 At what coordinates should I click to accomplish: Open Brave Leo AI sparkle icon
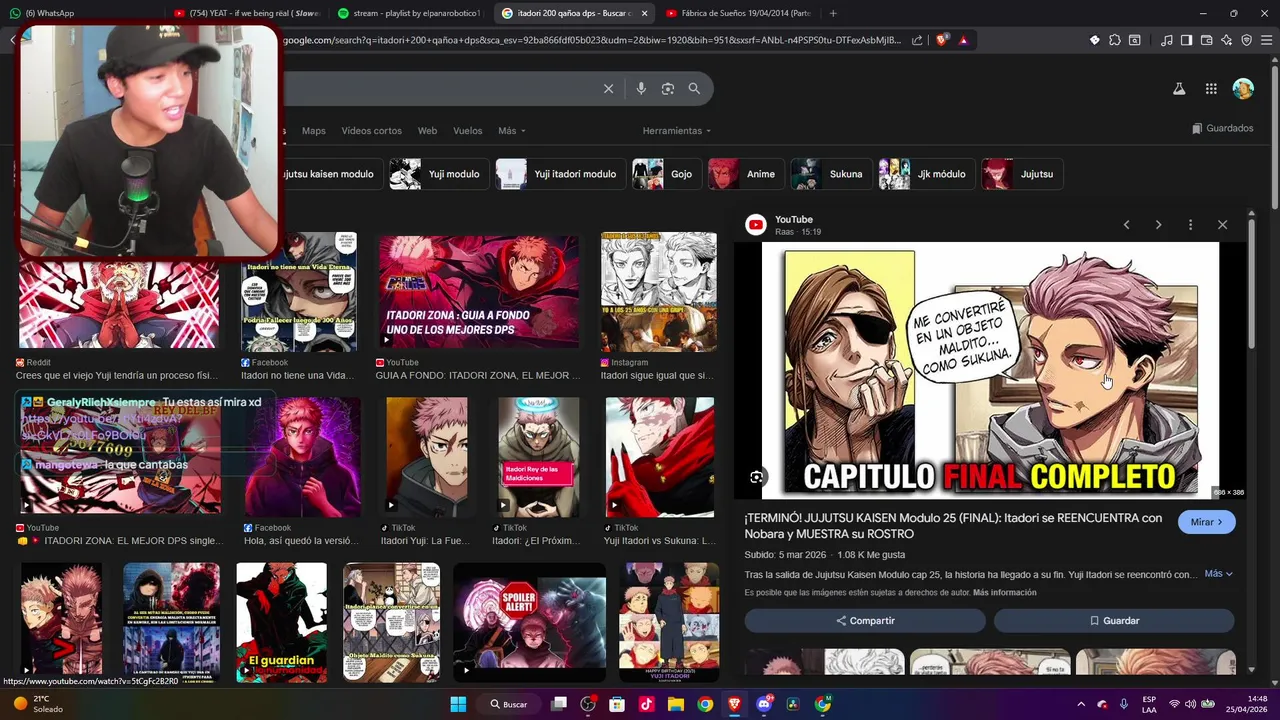(x=1226, y=40)
